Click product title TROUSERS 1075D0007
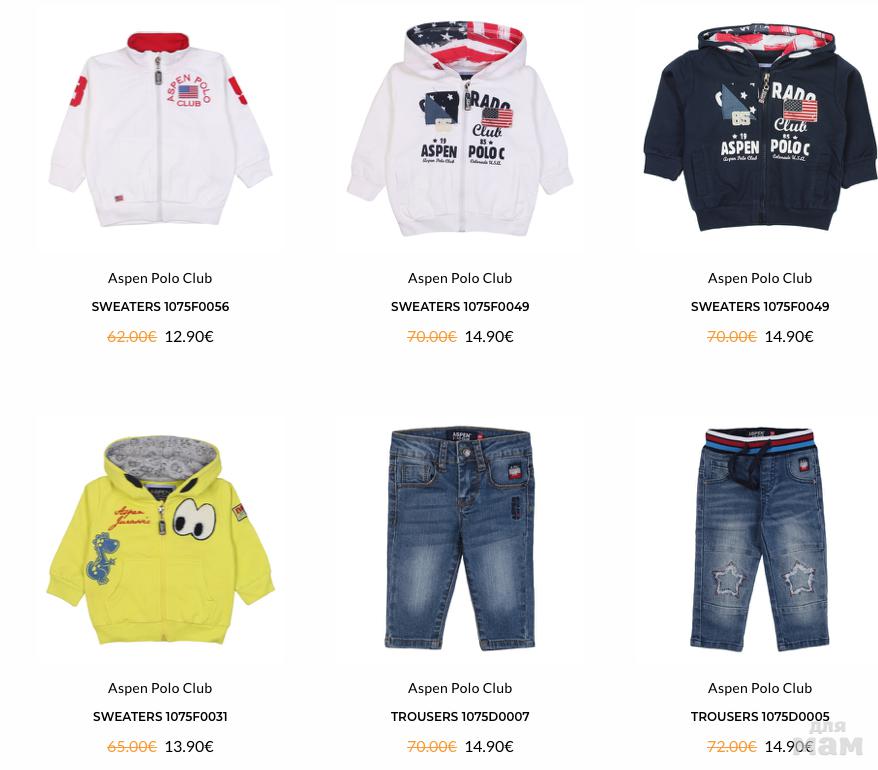Image resolution: width=878 pixels, height=770 pixels. pyautogui.click(x=460, y=716)
